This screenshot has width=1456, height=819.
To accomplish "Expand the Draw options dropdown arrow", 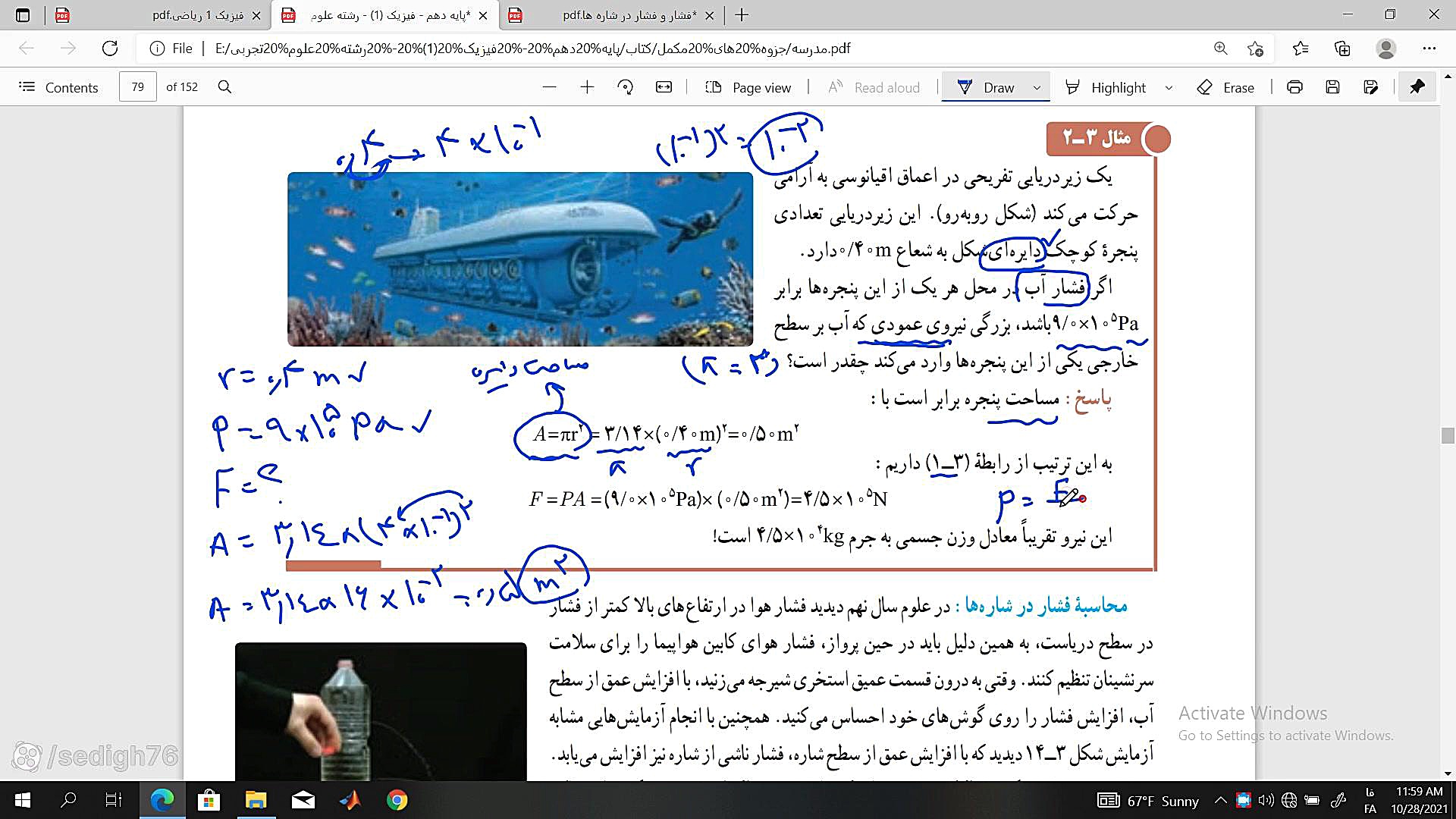I will (x=1037, y=88).
